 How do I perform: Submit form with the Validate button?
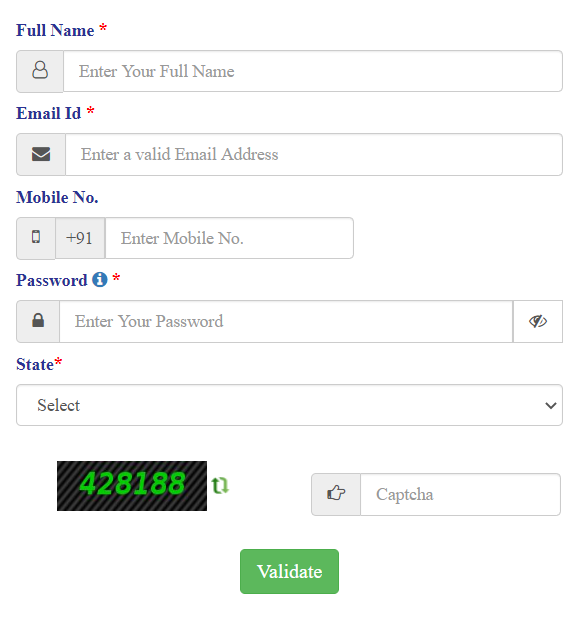(289, 571)
